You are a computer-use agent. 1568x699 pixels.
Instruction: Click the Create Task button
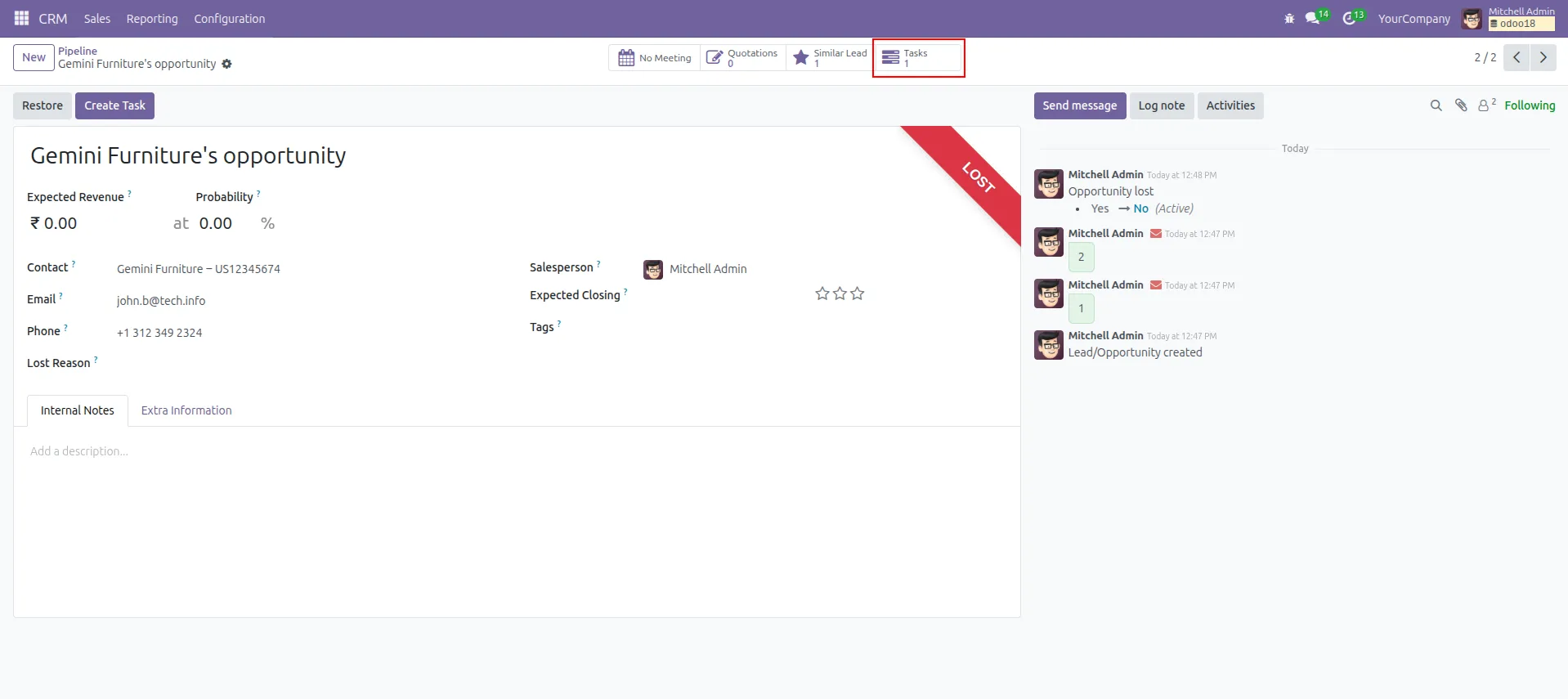114,105
